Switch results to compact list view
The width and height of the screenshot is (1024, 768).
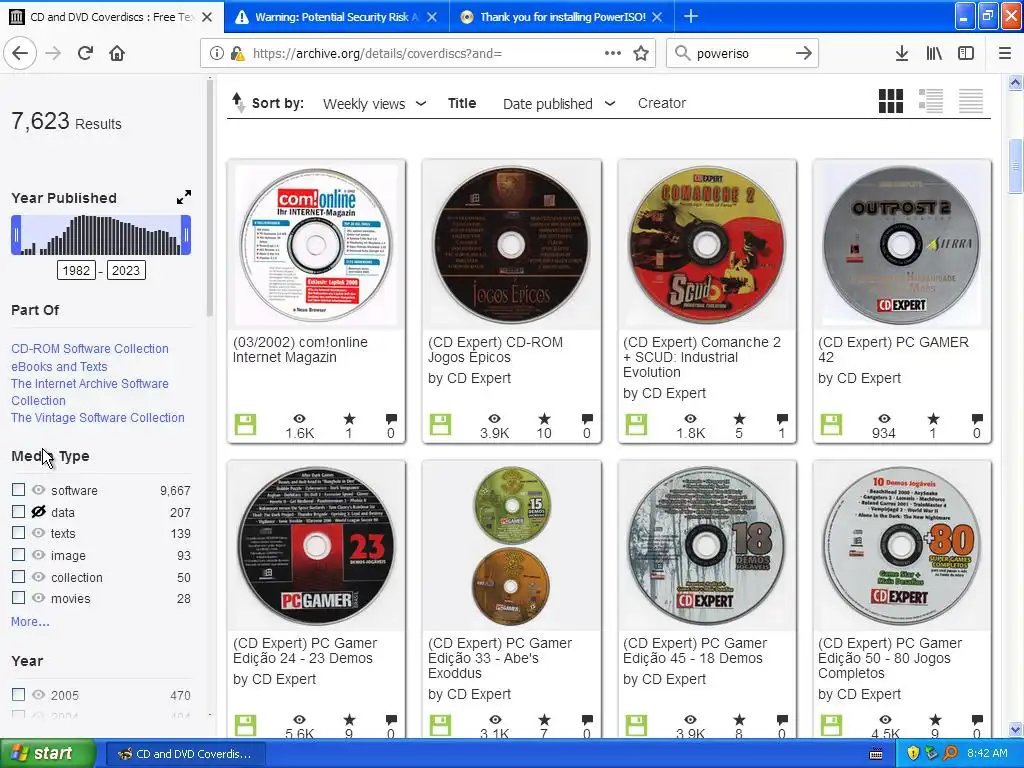pyautogui.click(x=970, y=101)
